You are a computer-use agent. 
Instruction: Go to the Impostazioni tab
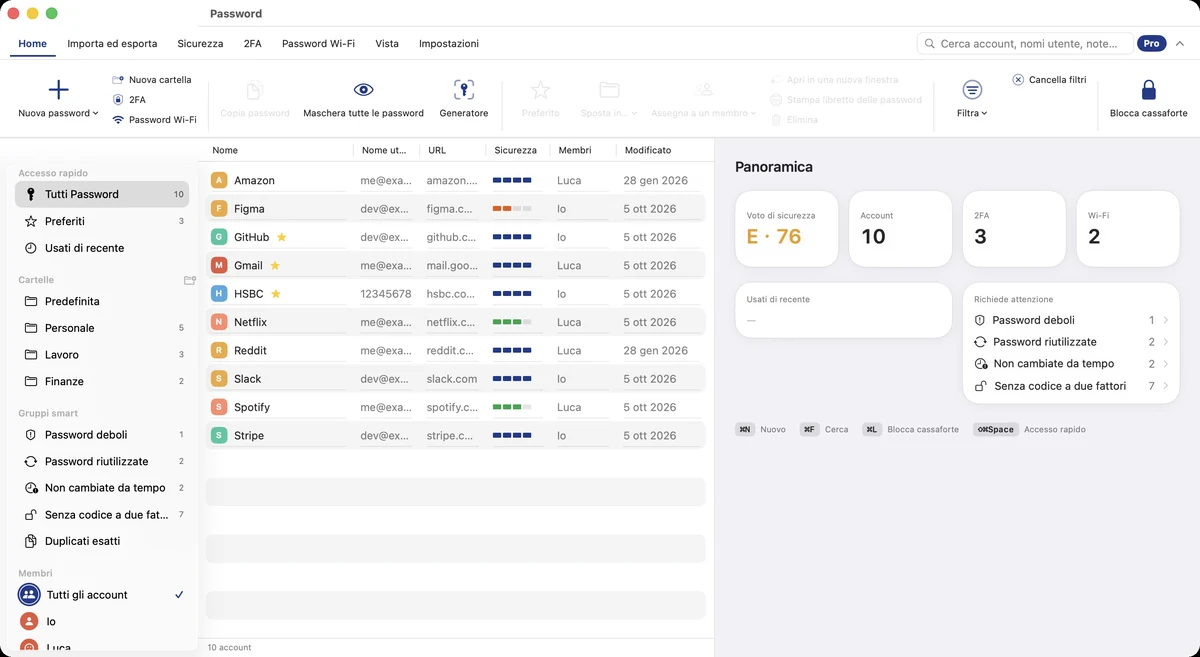click(x=449, y=44)
